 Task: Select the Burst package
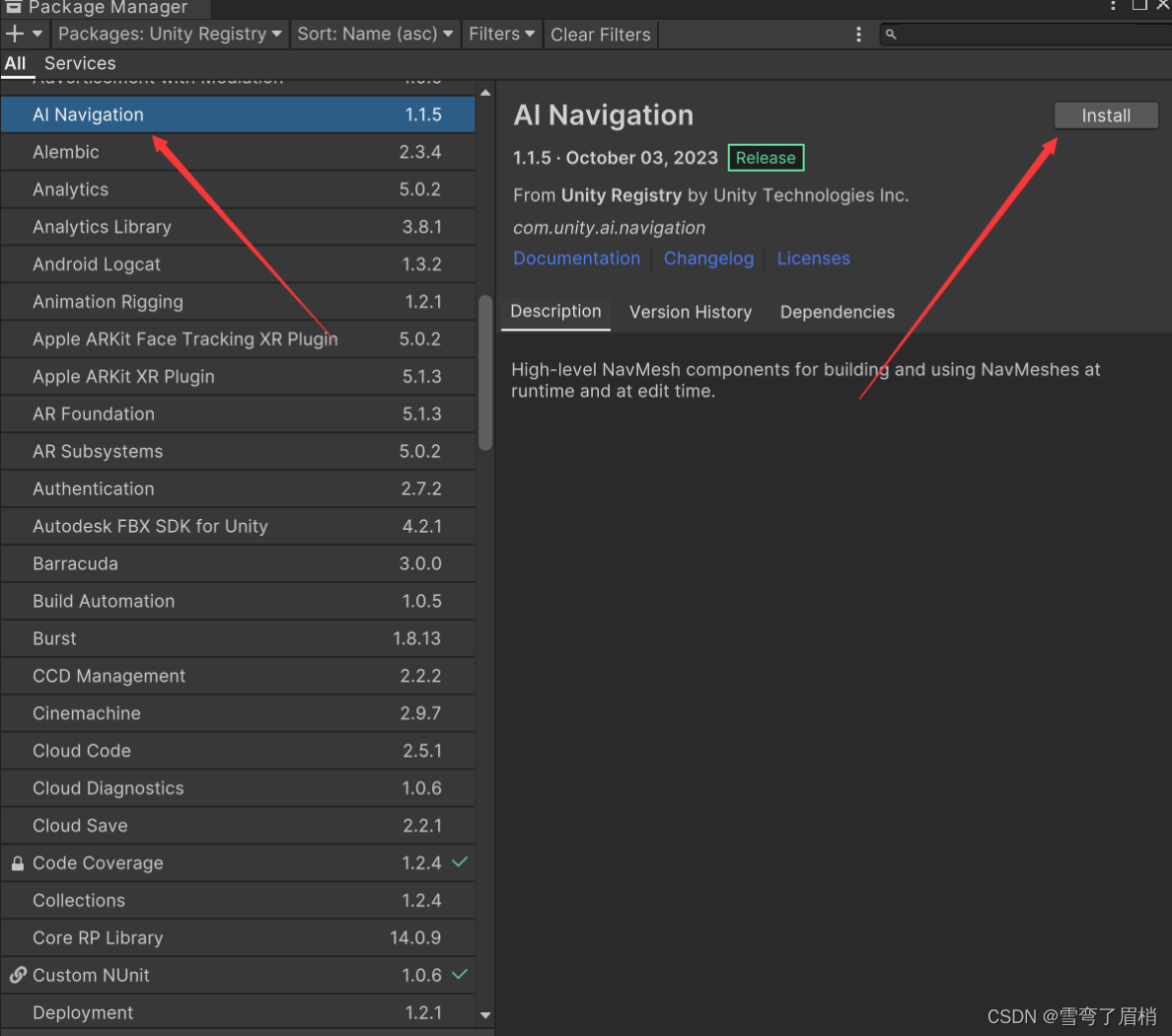click(x=238, y=637)
